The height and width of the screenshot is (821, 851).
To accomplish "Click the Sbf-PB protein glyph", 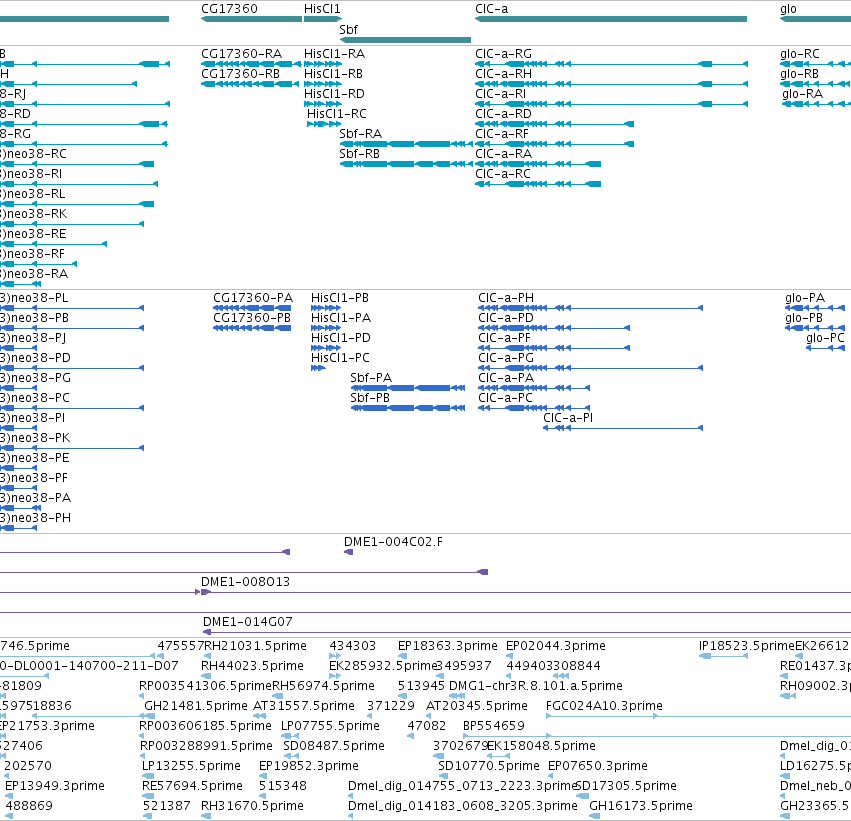I will [x=408, y=408].
